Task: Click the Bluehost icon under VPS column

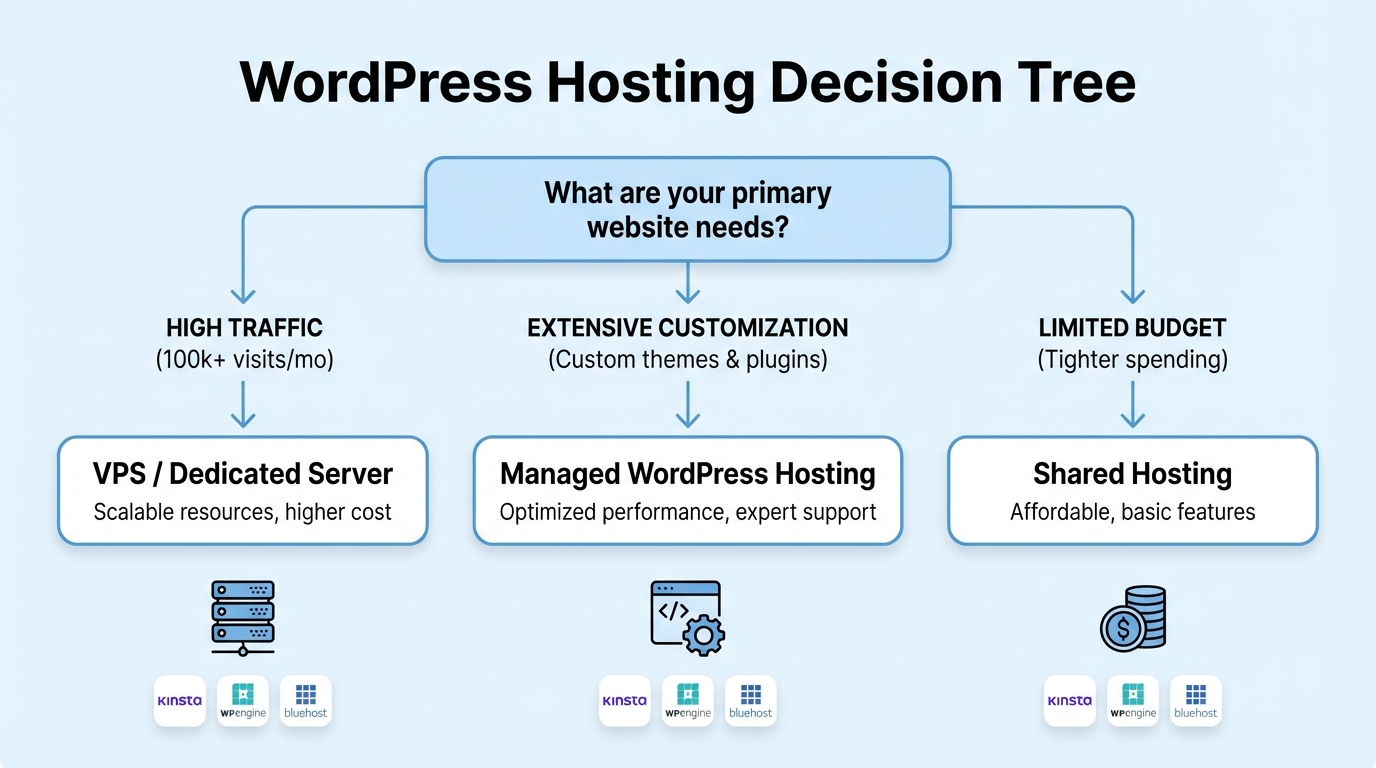Action: pyautogui.click(x=305, y=701)
